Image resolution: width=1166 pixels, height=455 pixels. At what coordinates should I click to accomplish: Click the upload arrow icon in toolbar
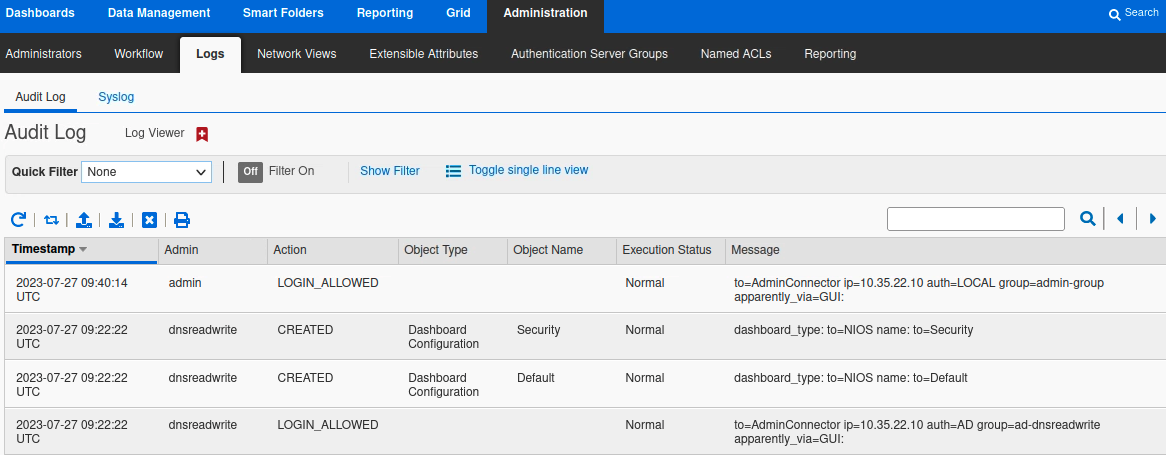[x=84, y=220]
